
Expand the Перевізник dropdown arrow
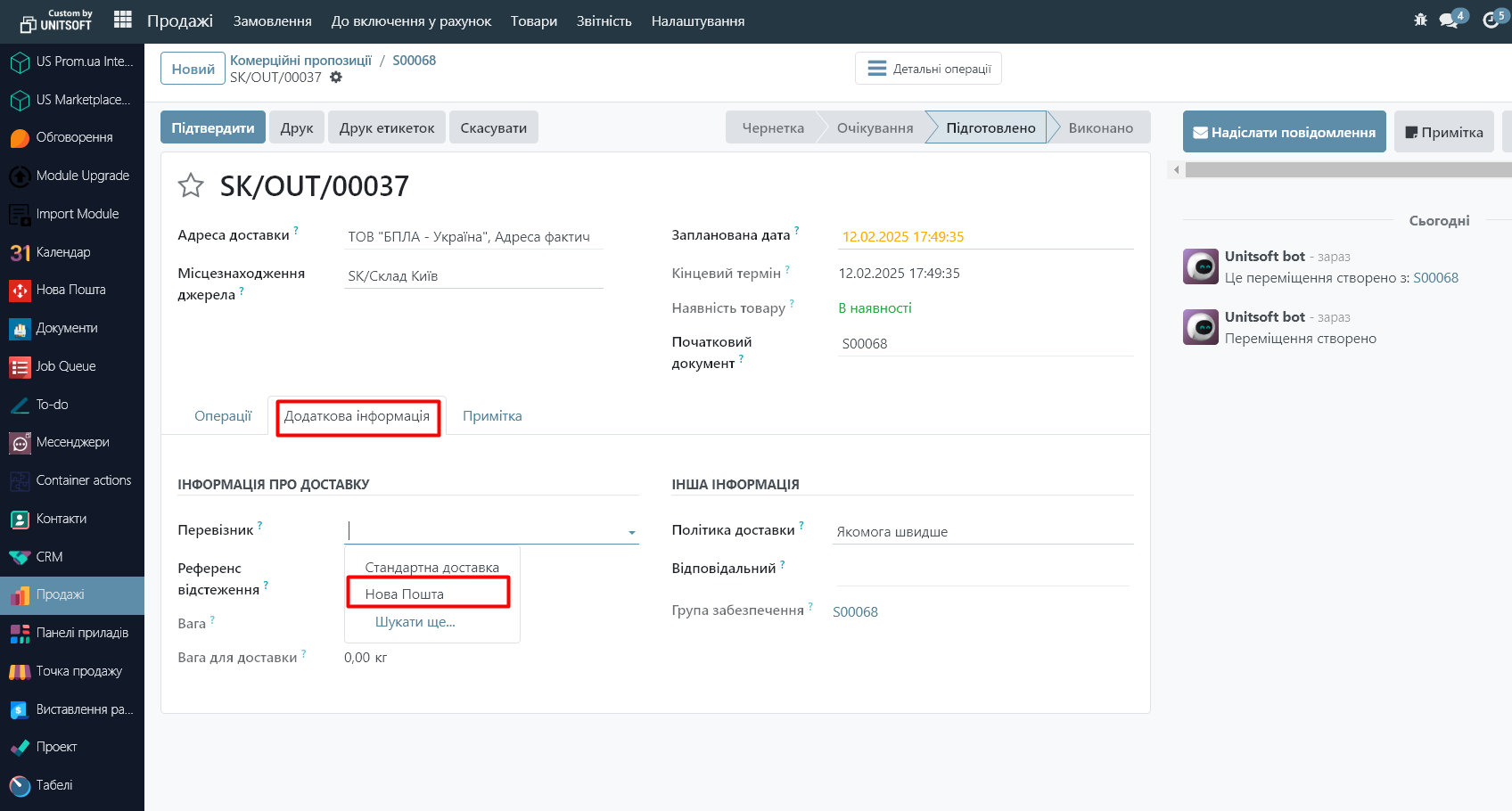pyautogui.click(x=631, y=532)
